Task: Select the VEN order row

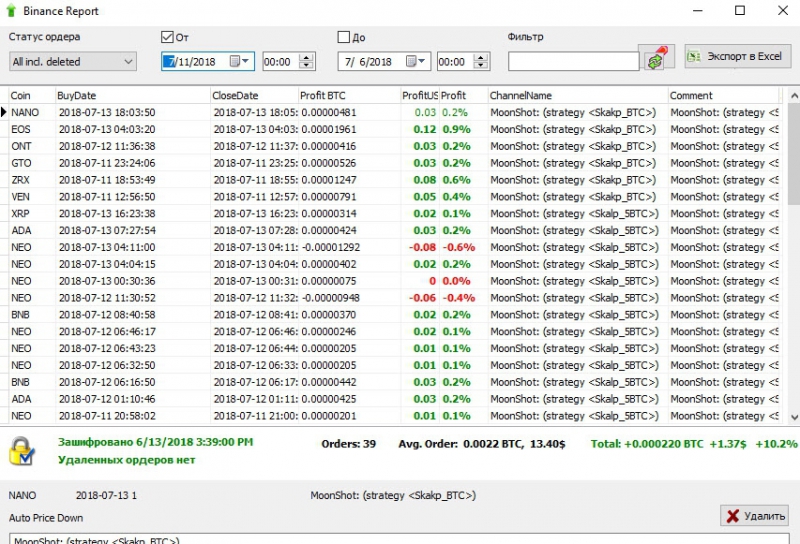Action: [394, 196]
